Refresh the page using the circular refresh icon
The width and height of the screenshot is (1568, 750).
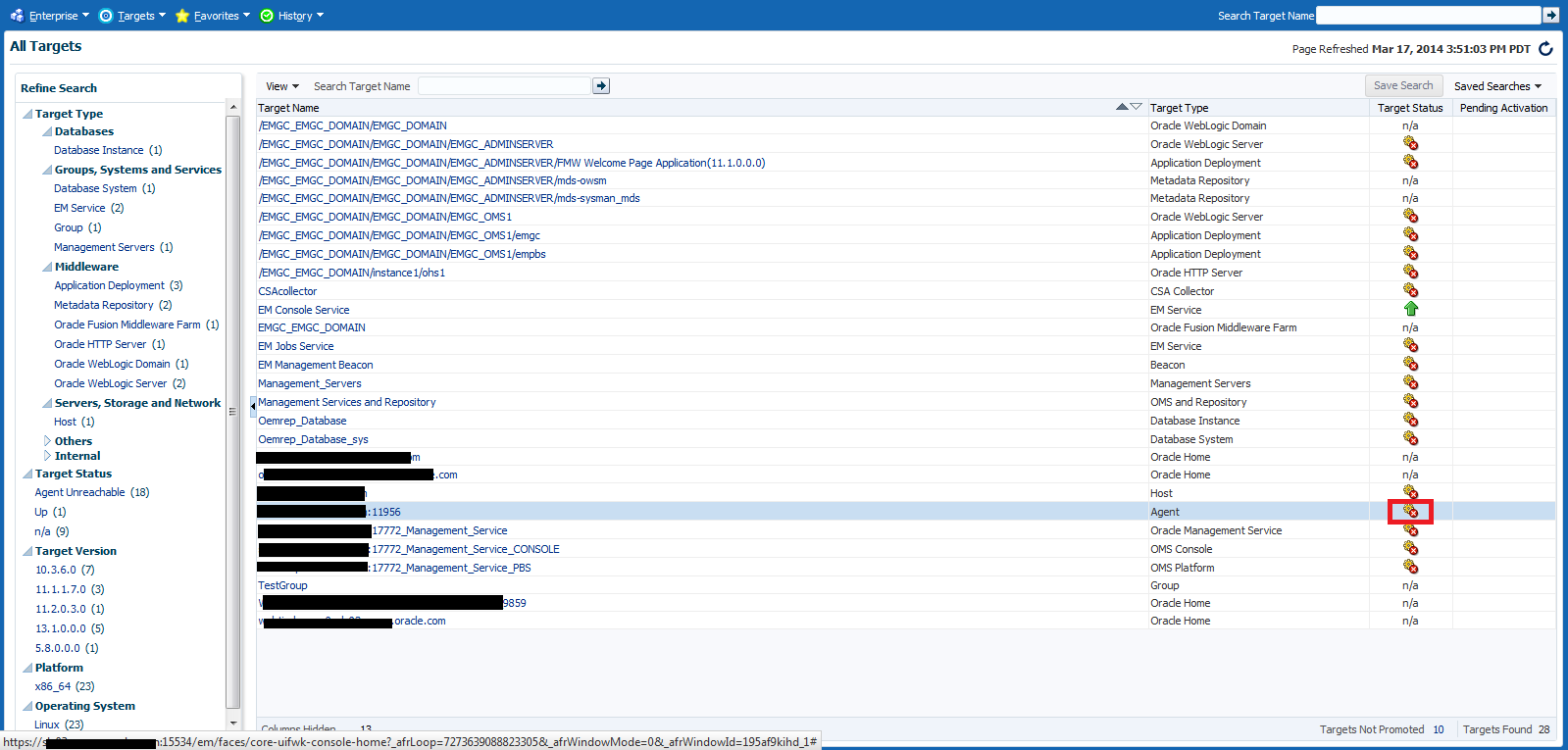tap(1545, 48)
